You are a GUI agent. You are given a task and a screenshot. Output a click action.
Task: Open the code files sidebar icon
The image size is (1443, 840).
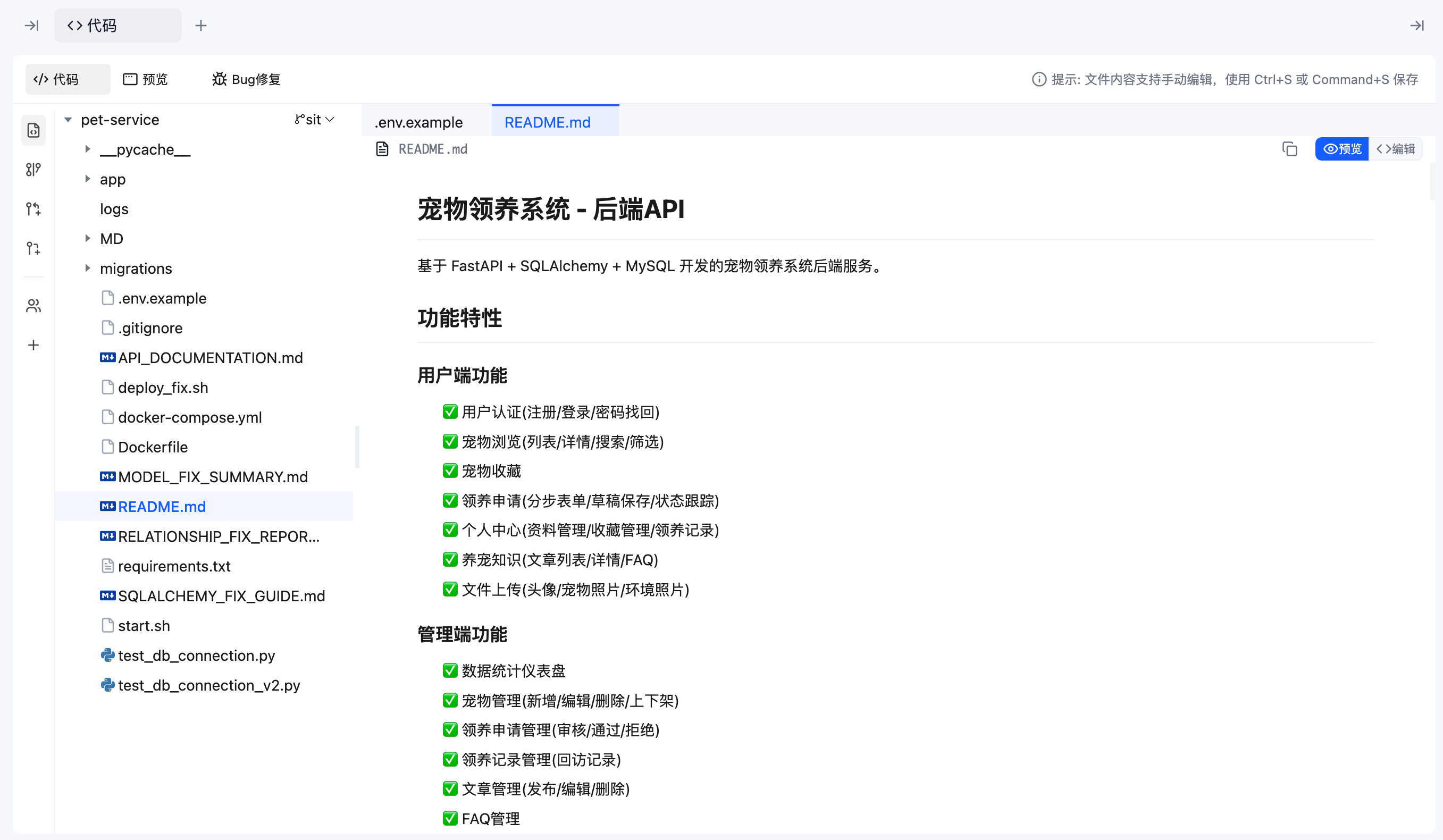33,131
